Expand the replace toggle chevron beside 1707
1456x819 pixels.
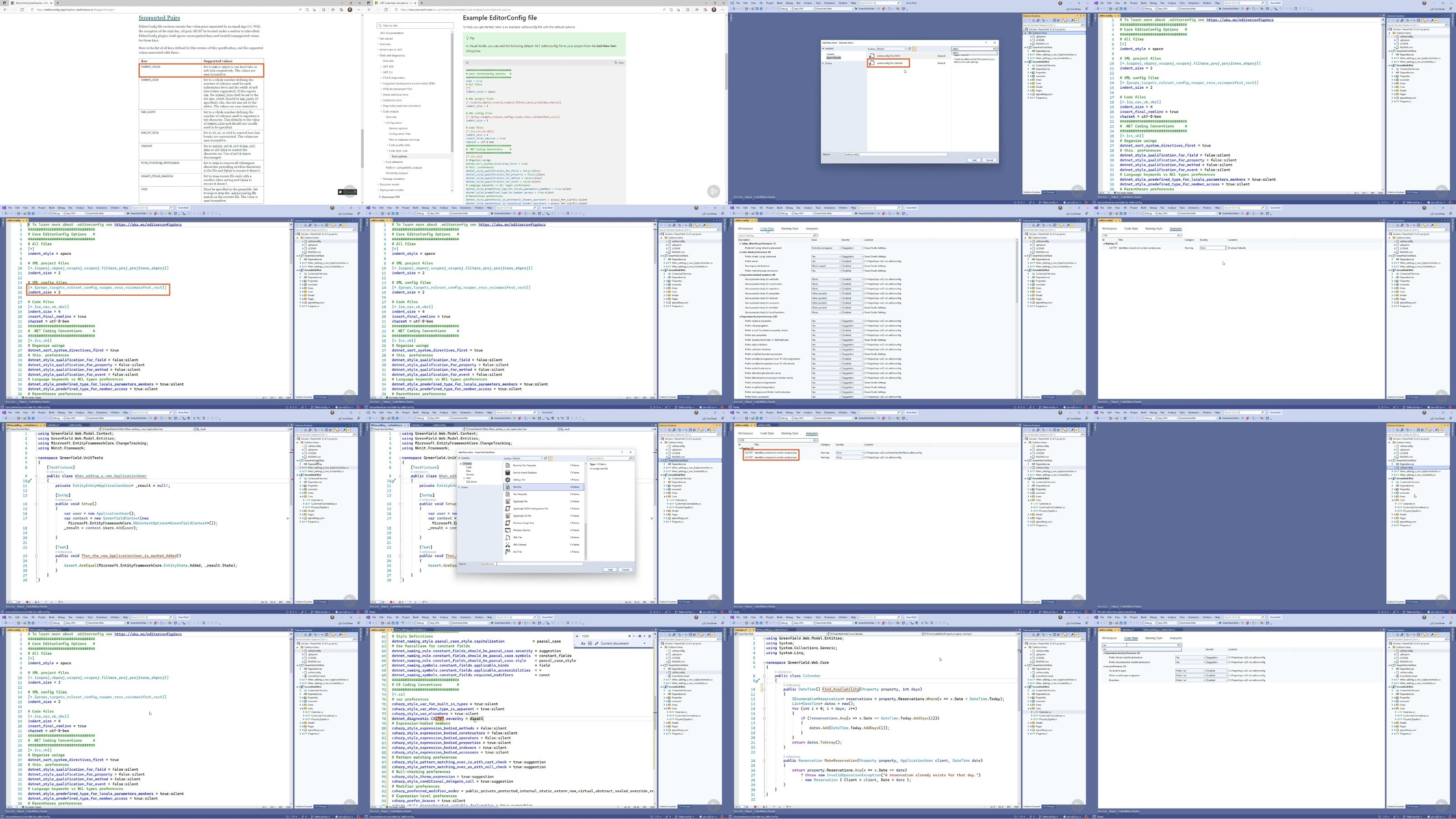(x=577, y=636)
